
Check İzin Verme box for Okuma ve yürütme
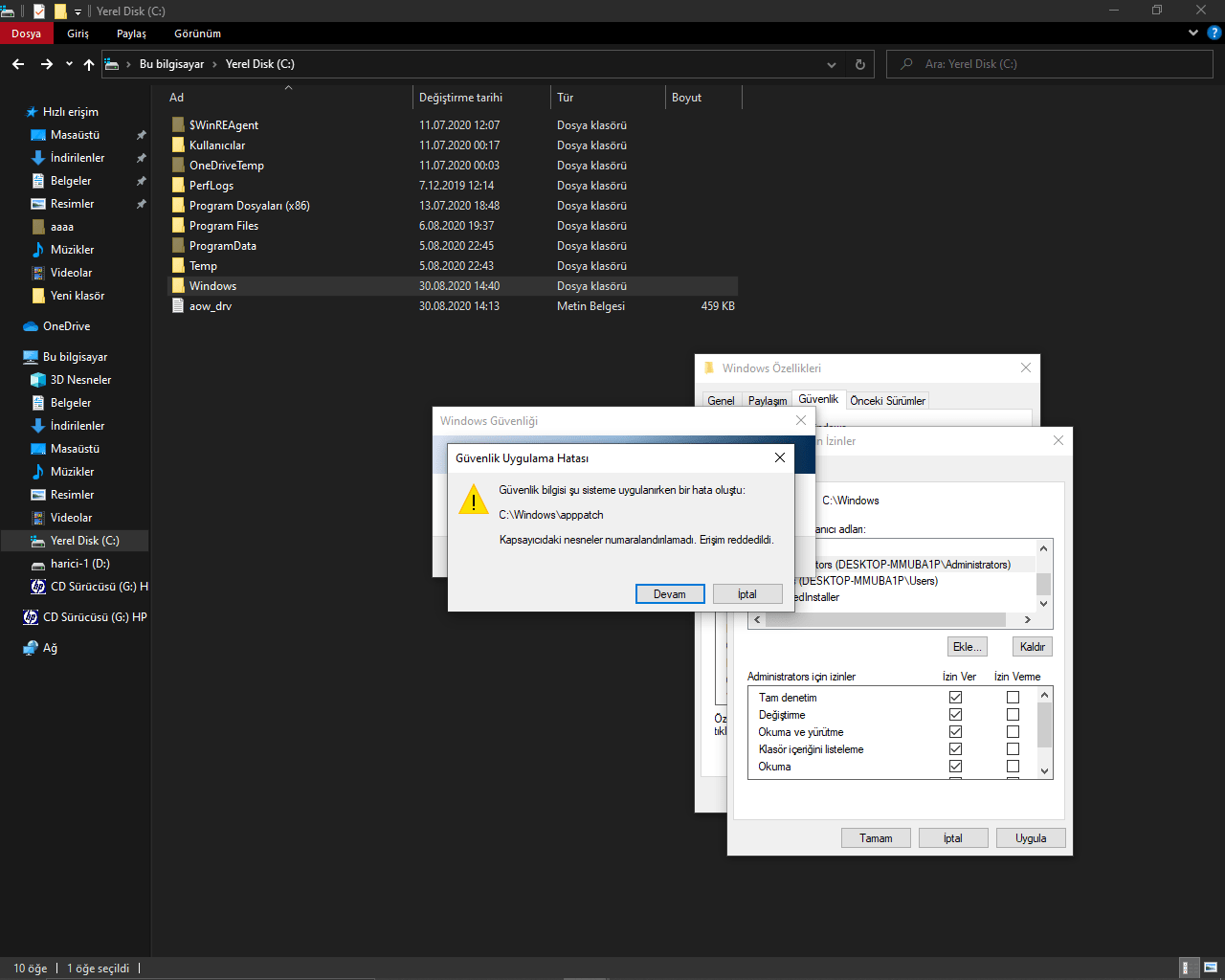(x=1013, y=732)
